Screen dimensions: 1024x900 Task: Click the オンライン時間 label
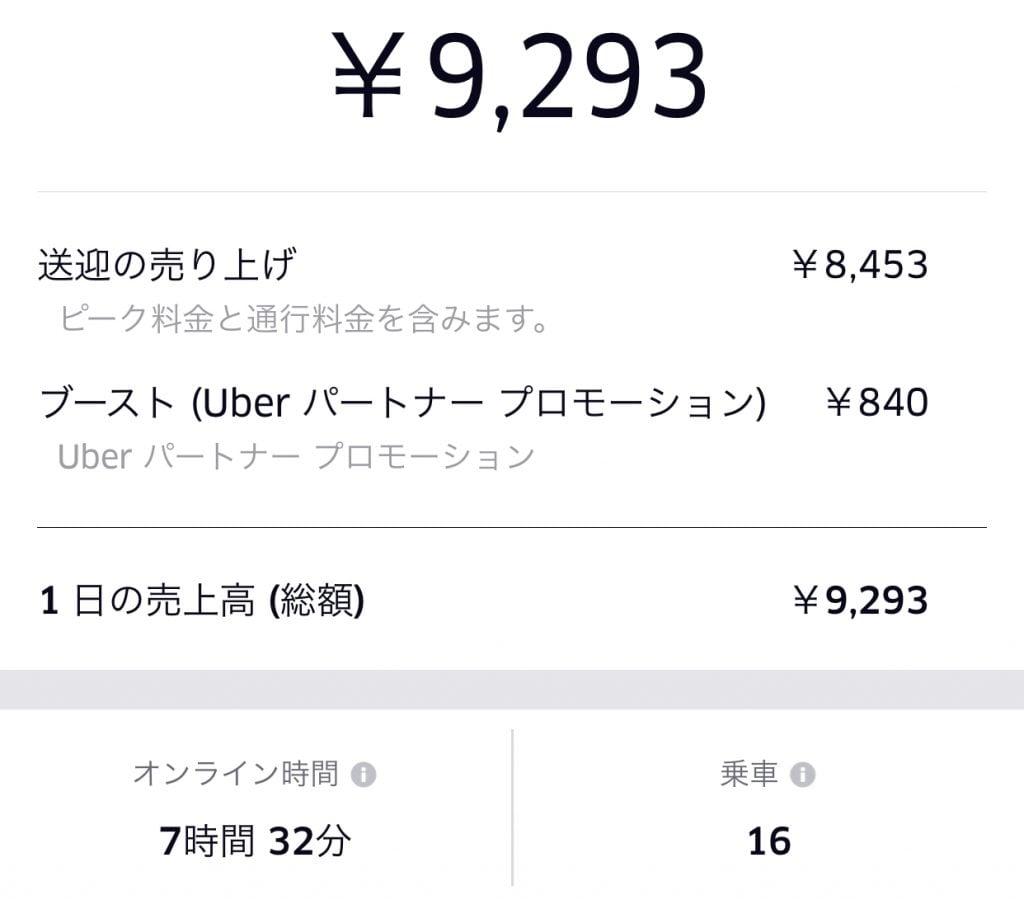235,774
